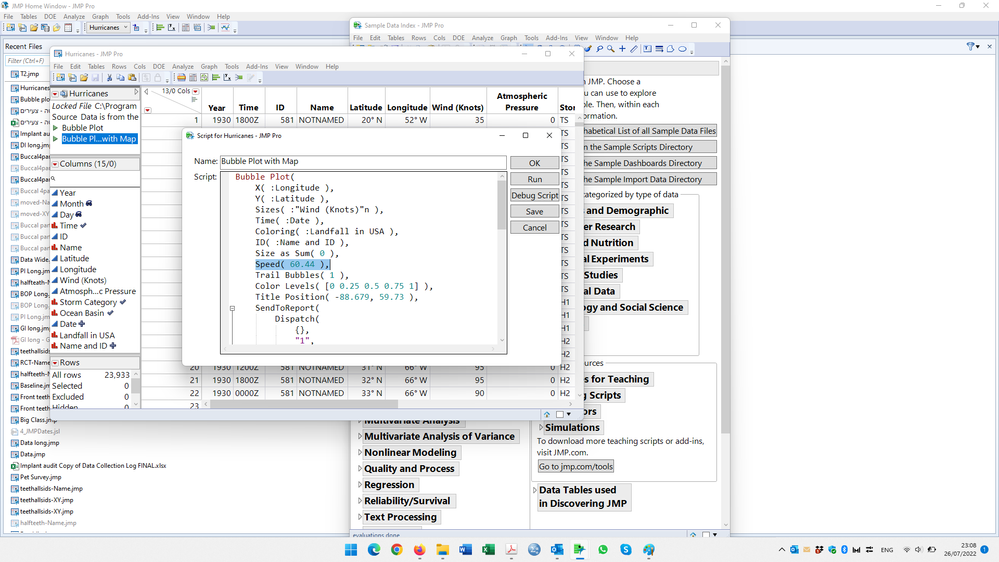999x562 pixels.
Task: Click Cancel in the Script dialog
Action: pos(535,227)
